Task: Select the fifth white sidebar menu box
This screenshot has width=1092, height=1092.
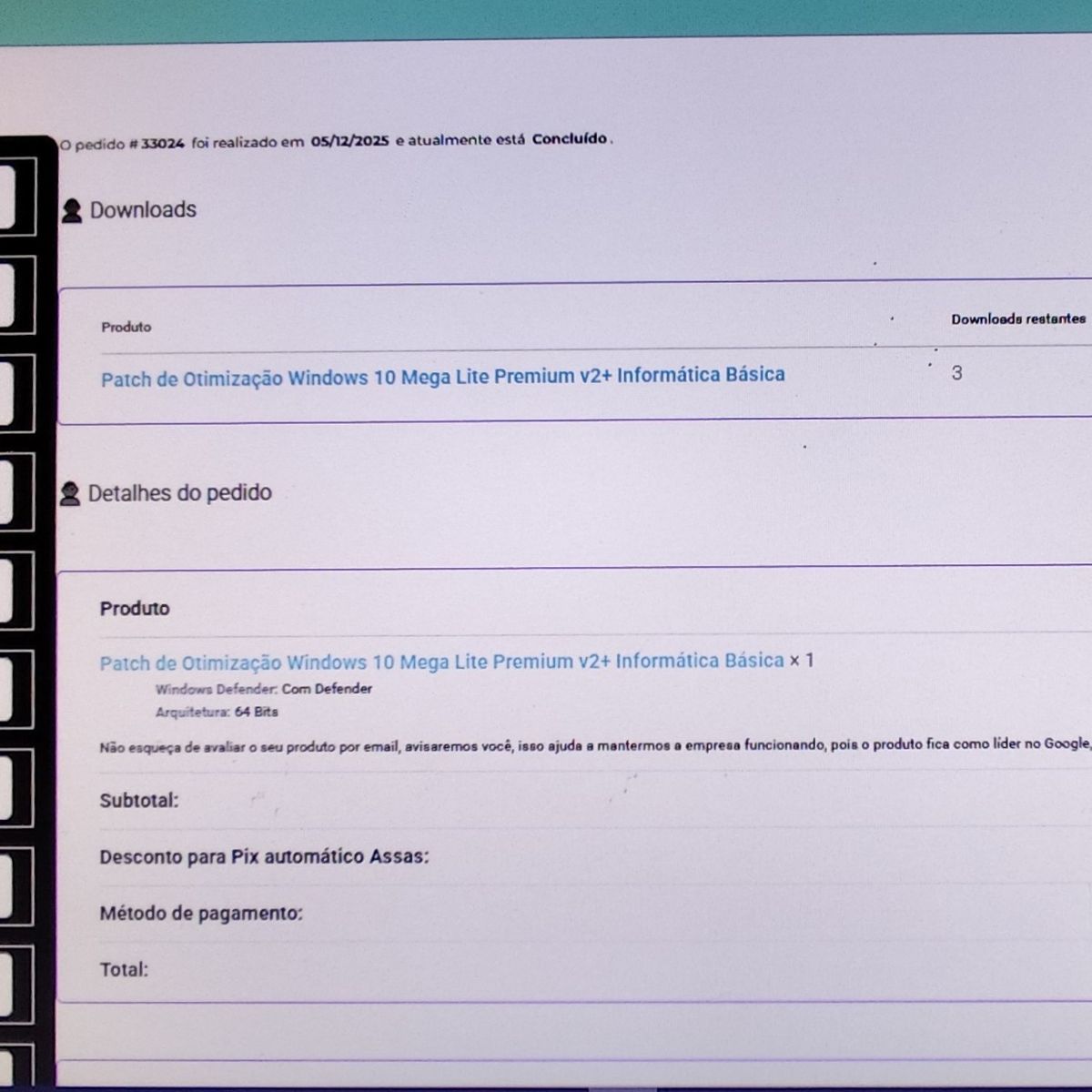Action: (15, 590)
